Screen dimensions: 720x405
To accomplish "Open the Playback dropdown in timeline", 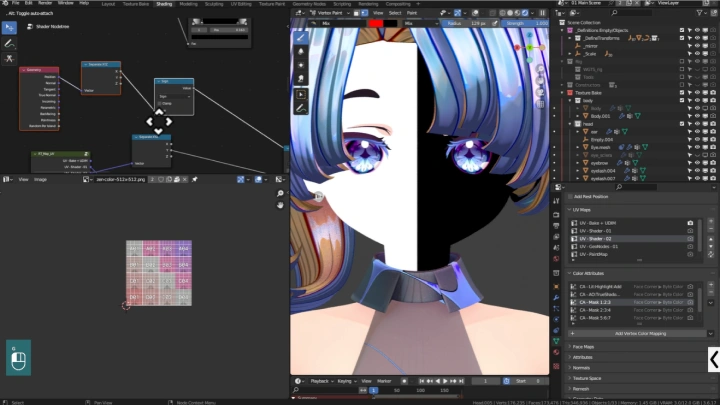I will coord(320,381).
